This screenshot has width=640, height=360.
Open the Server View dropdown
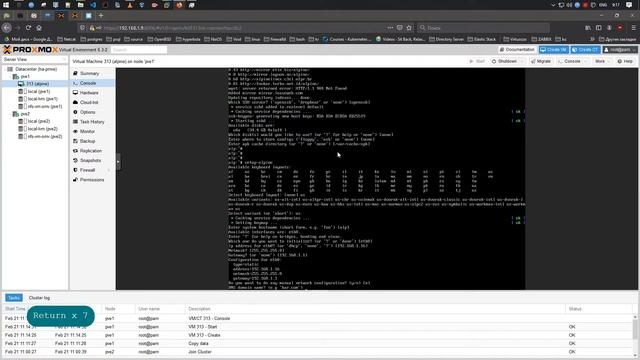point(34,60)
